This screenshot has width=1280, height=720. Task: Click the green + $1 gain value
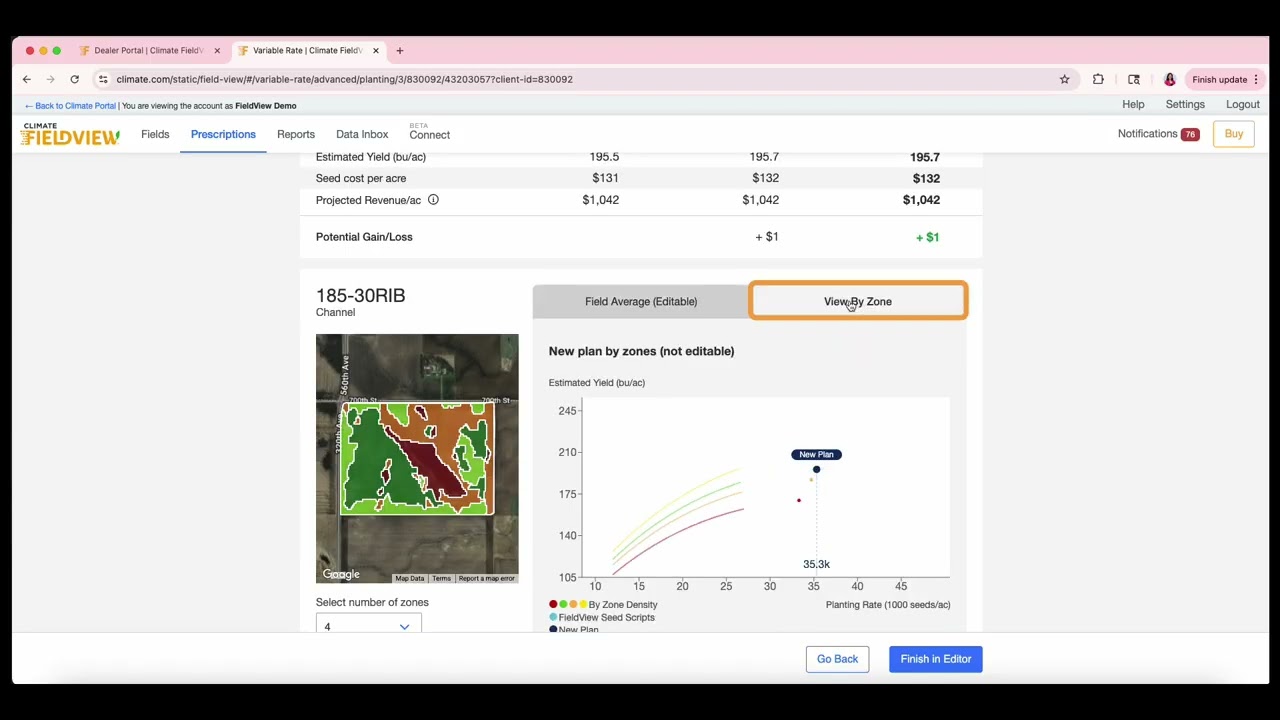click(x=927, y=237)
